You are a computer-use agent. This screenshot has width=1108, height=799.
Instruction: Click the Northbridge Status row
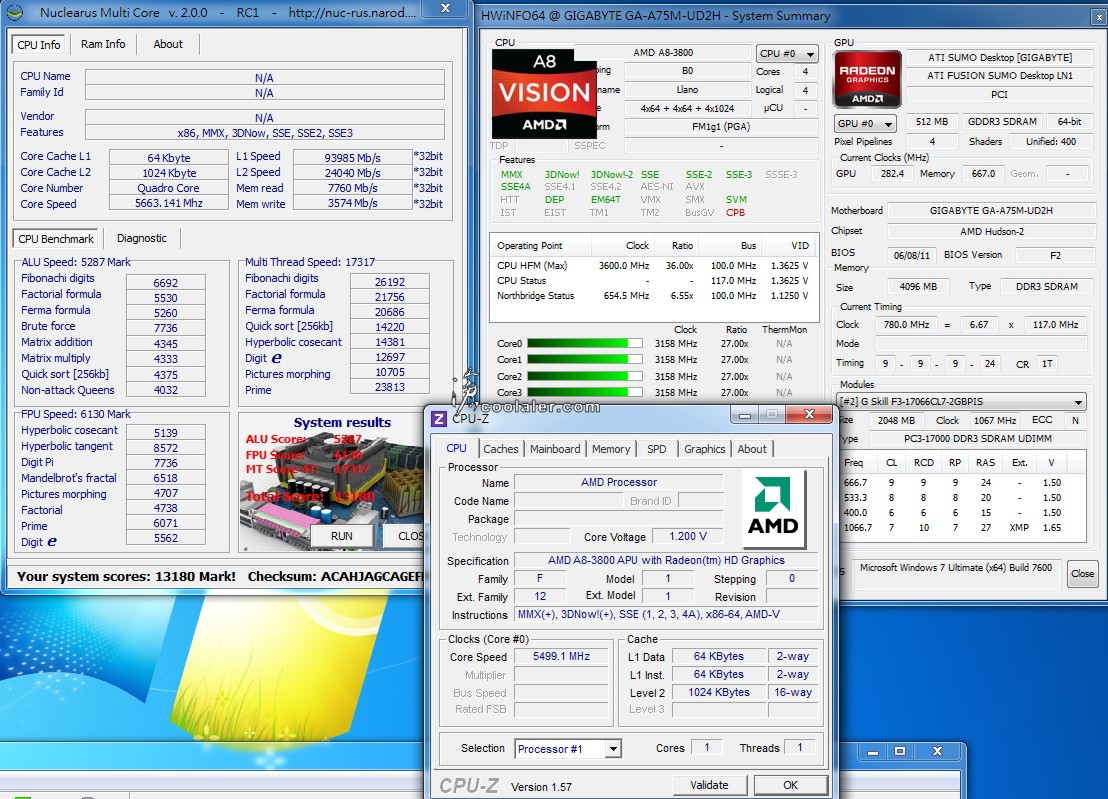[652, 296]
